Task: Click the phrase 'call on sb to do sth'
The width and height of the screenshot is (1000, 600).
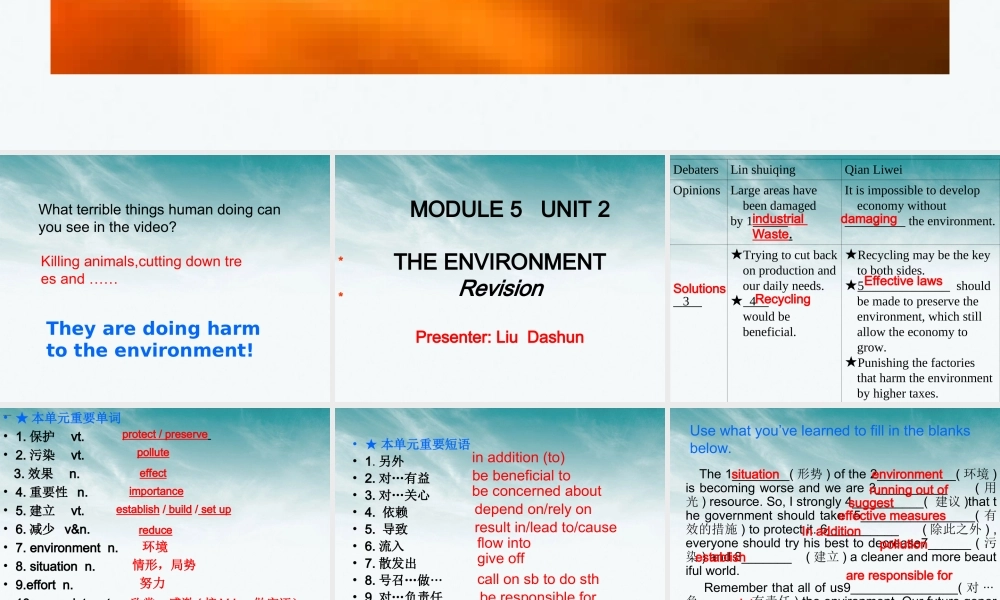Action: pos(538,579)
